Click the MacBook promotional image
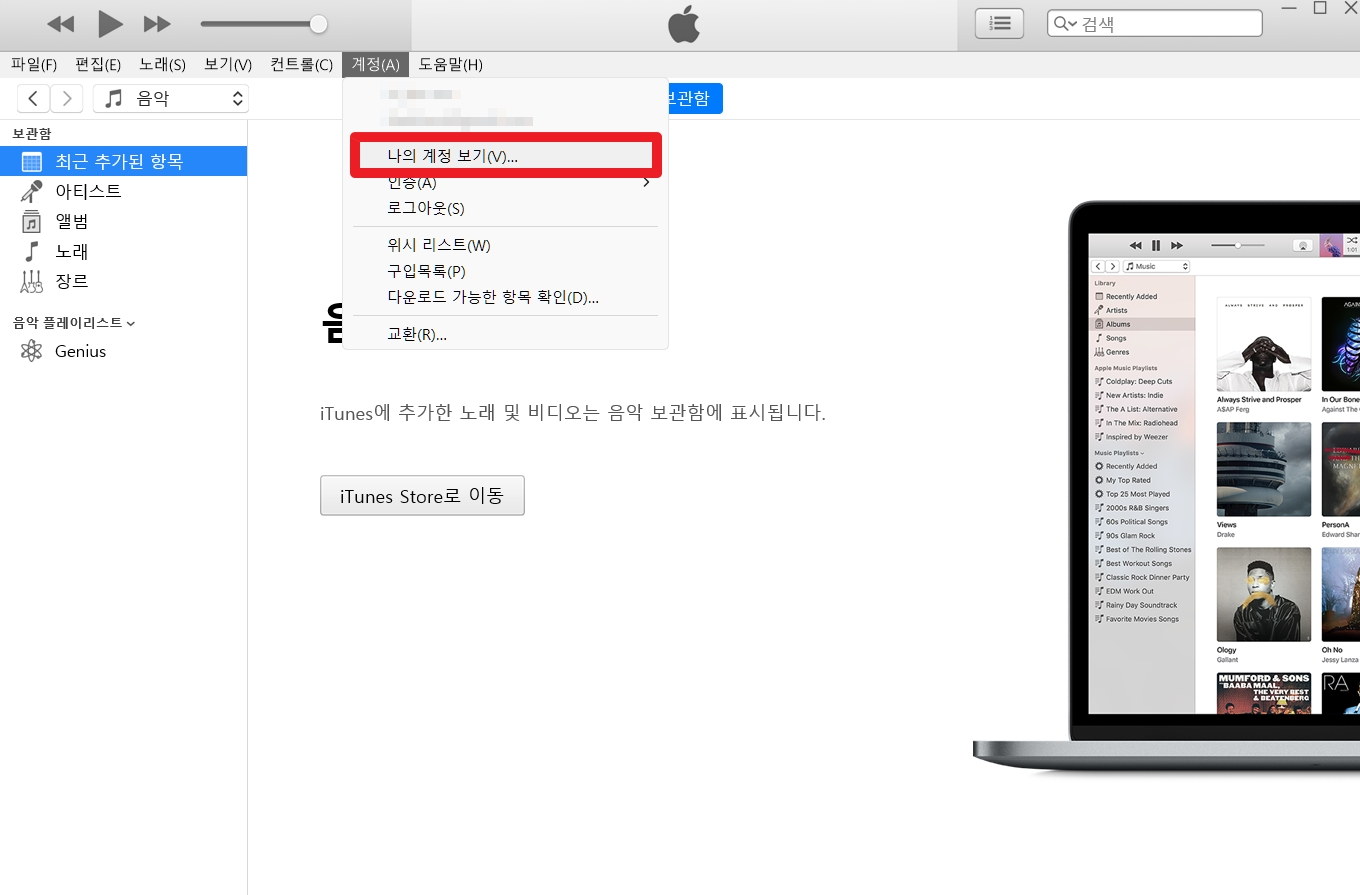The height and width of the screenshot is (895, 1360). pyautogui.click(x=1166, y=490)
